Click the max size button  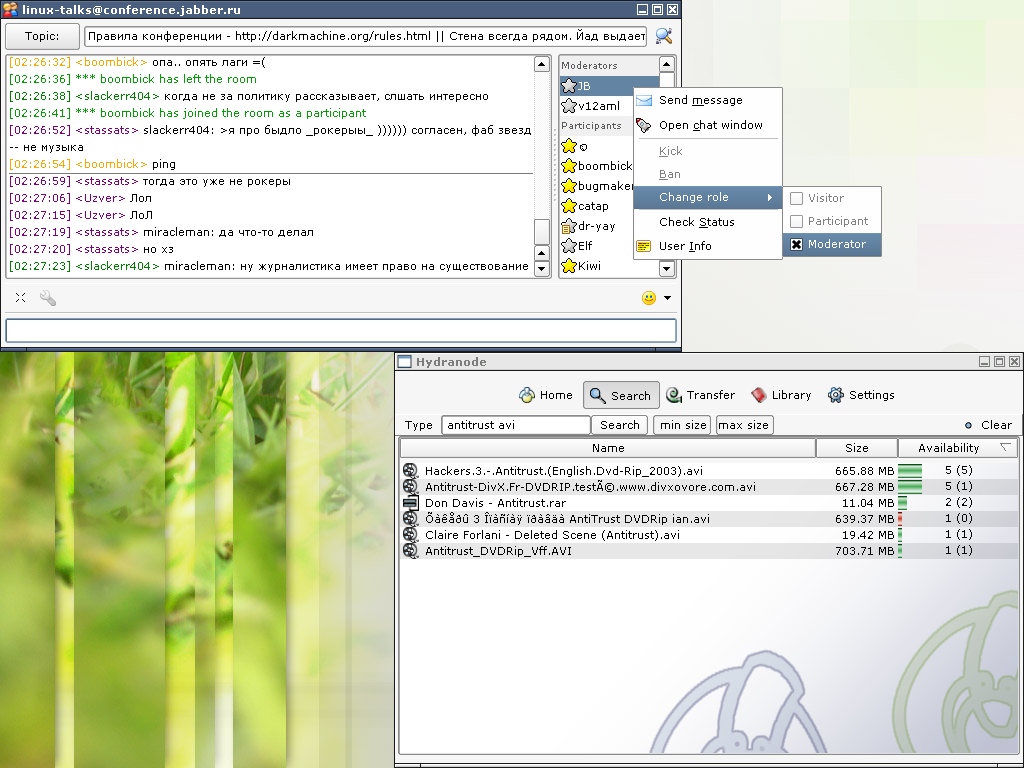pos(744,425)
